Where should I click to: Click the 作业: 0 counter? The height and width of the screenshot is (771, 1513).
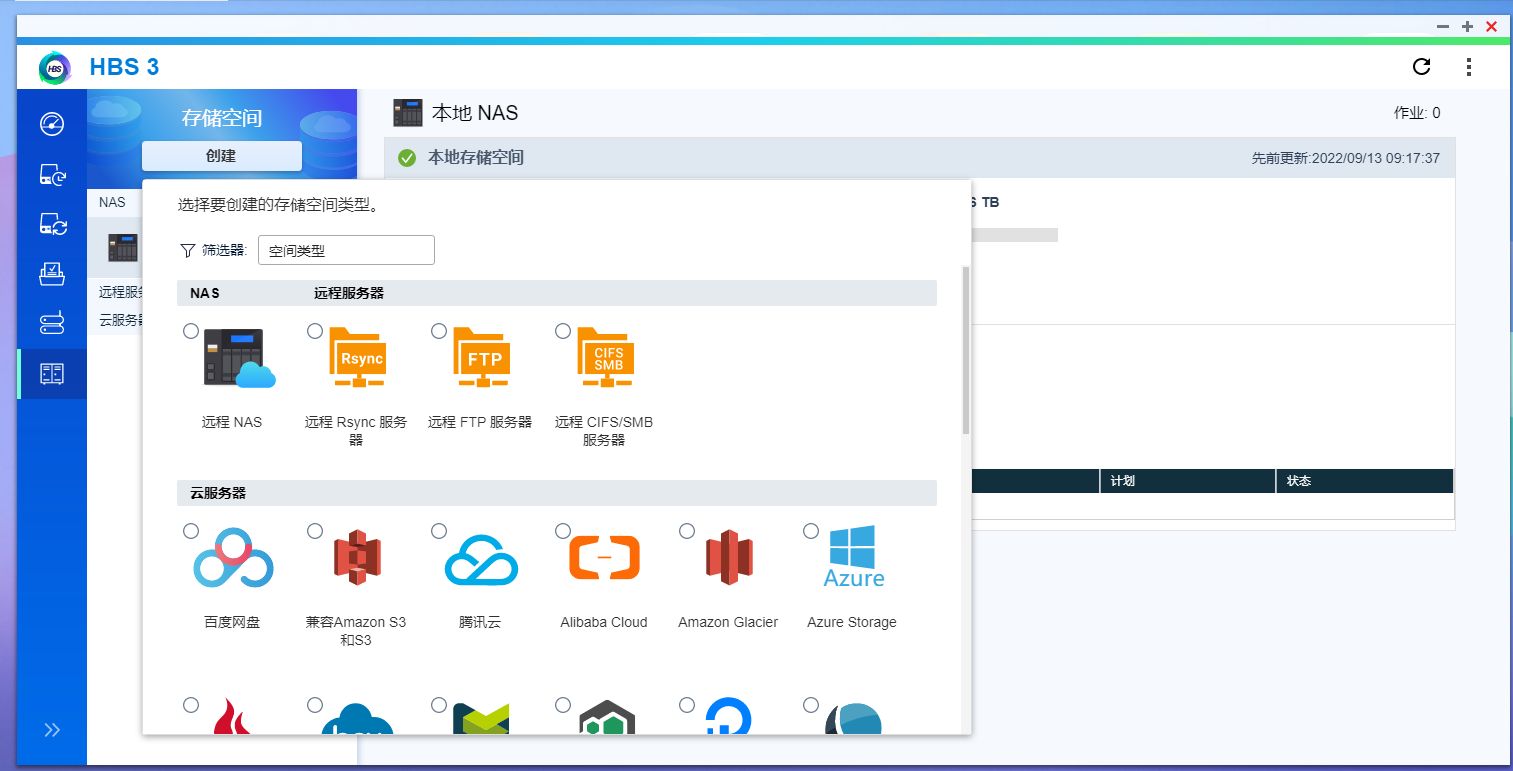1417,113
